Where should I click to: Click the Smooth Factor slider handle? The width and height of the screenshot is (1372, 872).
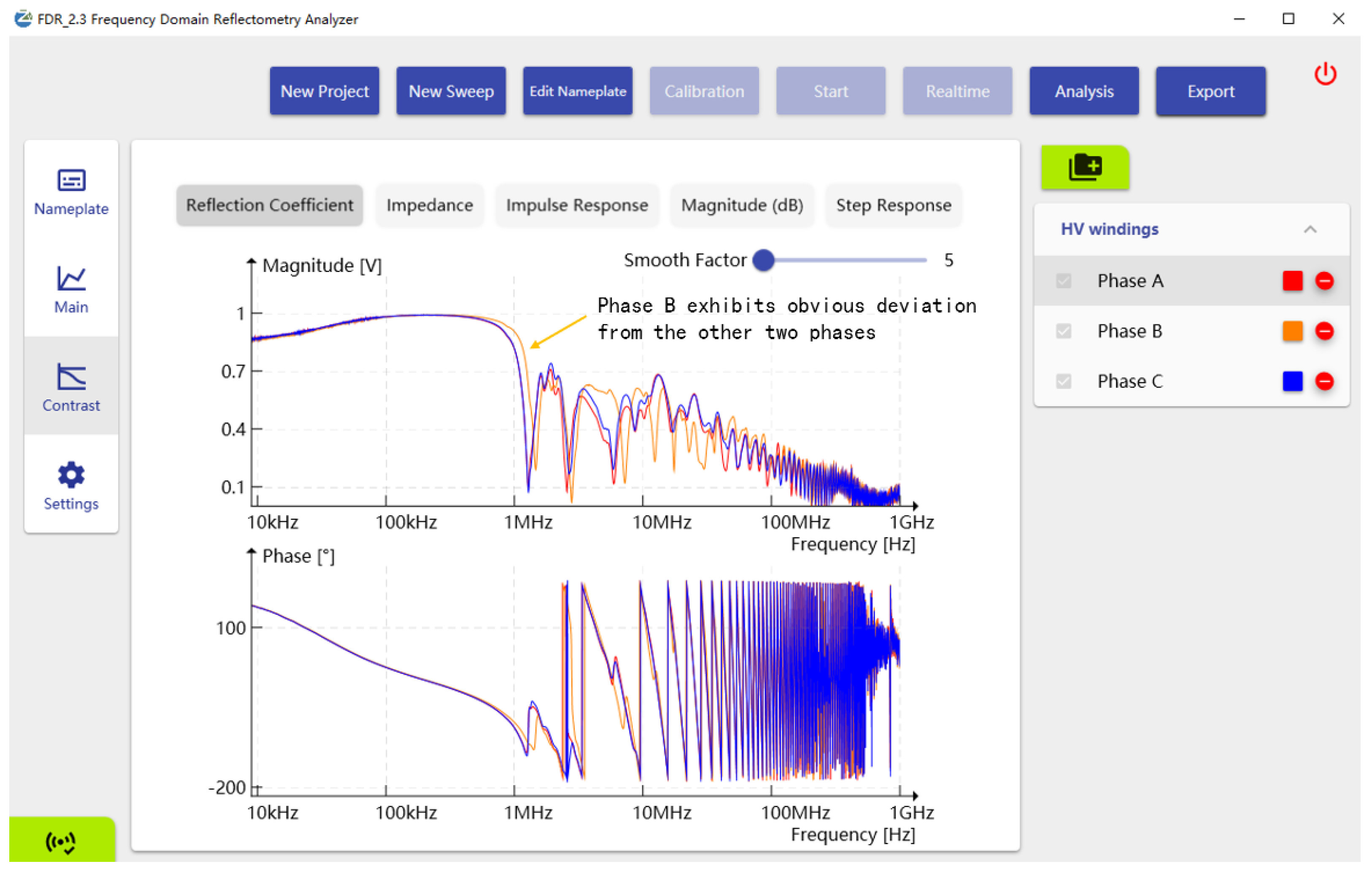(x=764, y=260)
